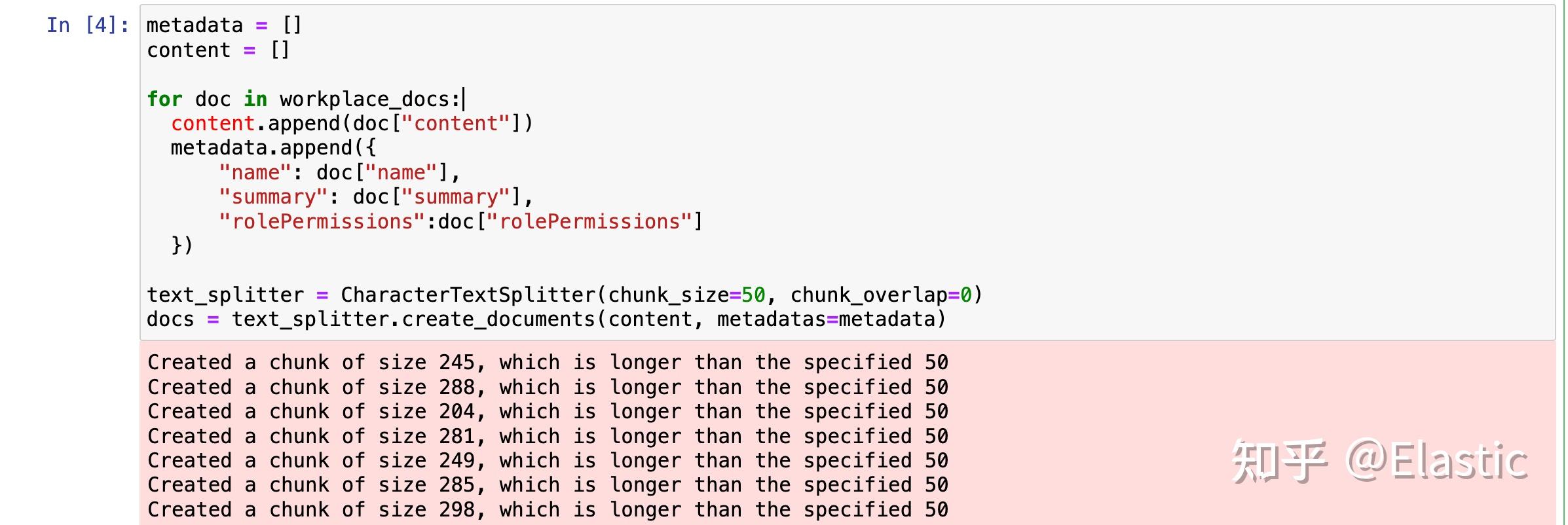Click the output line reporting chunk size 288
This screenshot has width=1568, height=525.
tap(547, 388)
